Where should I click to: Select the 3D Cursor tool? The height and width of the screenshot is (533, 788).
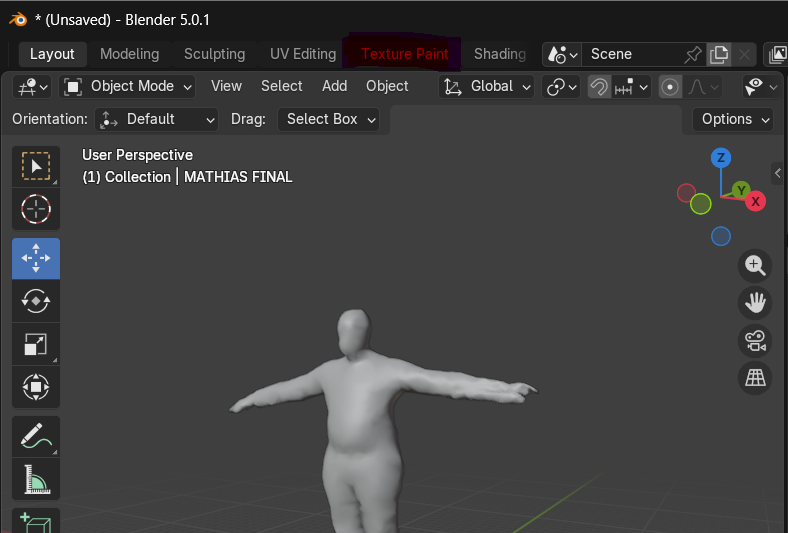[36, 209]
